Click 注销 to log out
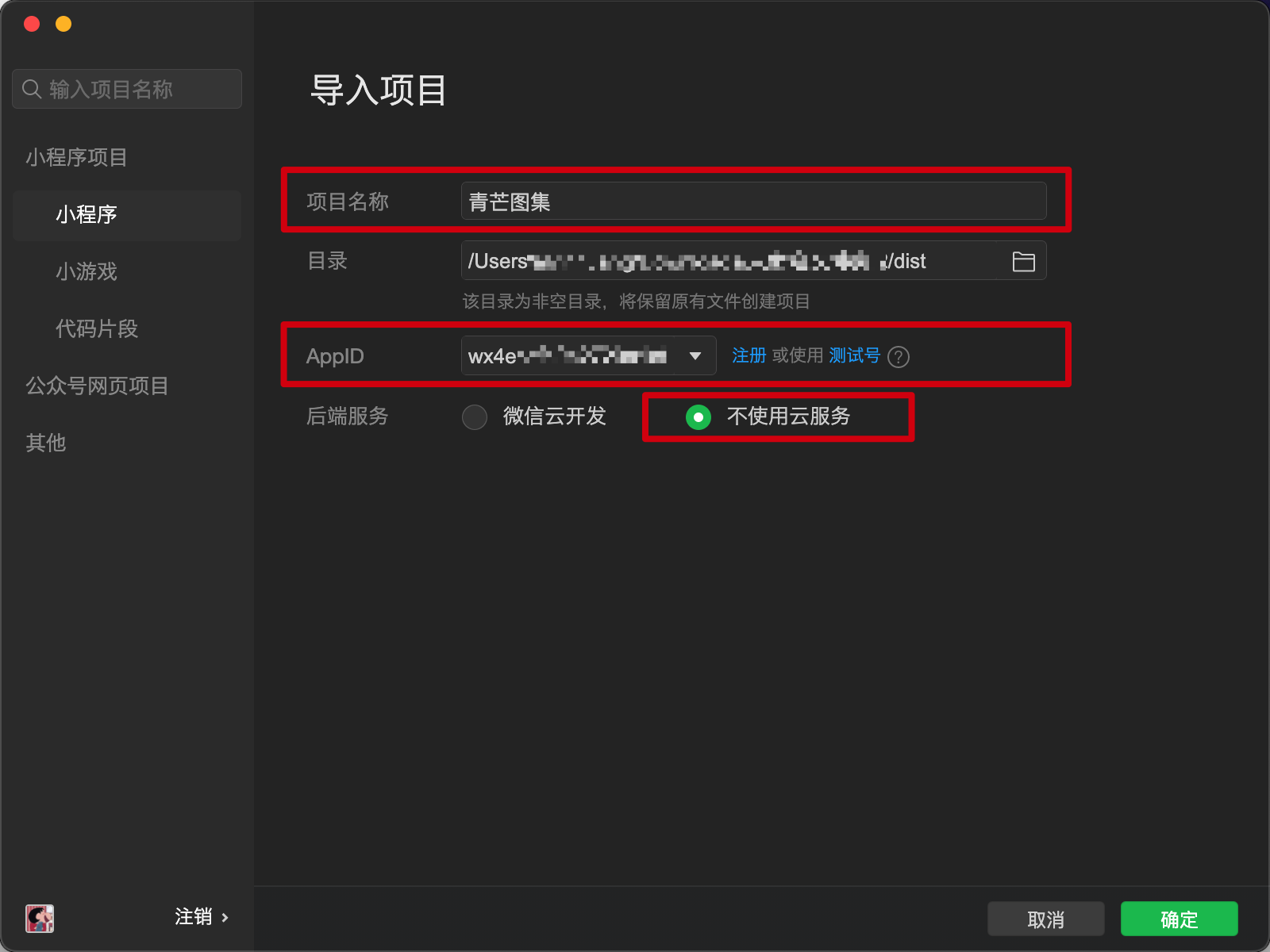The height and width of the screenshot is (952, 1270). (194, 917)
